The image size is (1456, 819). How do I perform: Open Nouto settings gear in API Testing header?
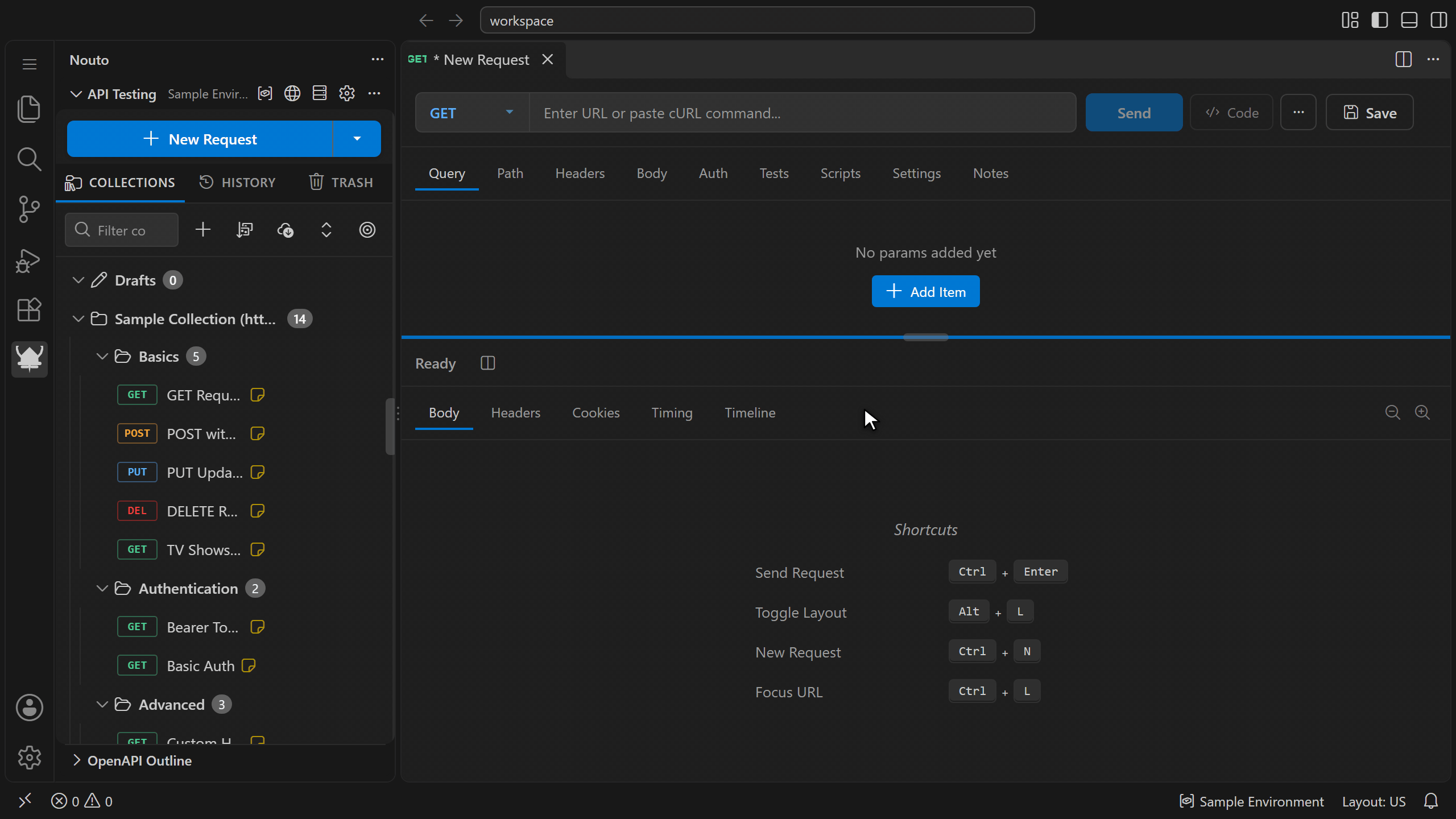[x=347, y=93]
